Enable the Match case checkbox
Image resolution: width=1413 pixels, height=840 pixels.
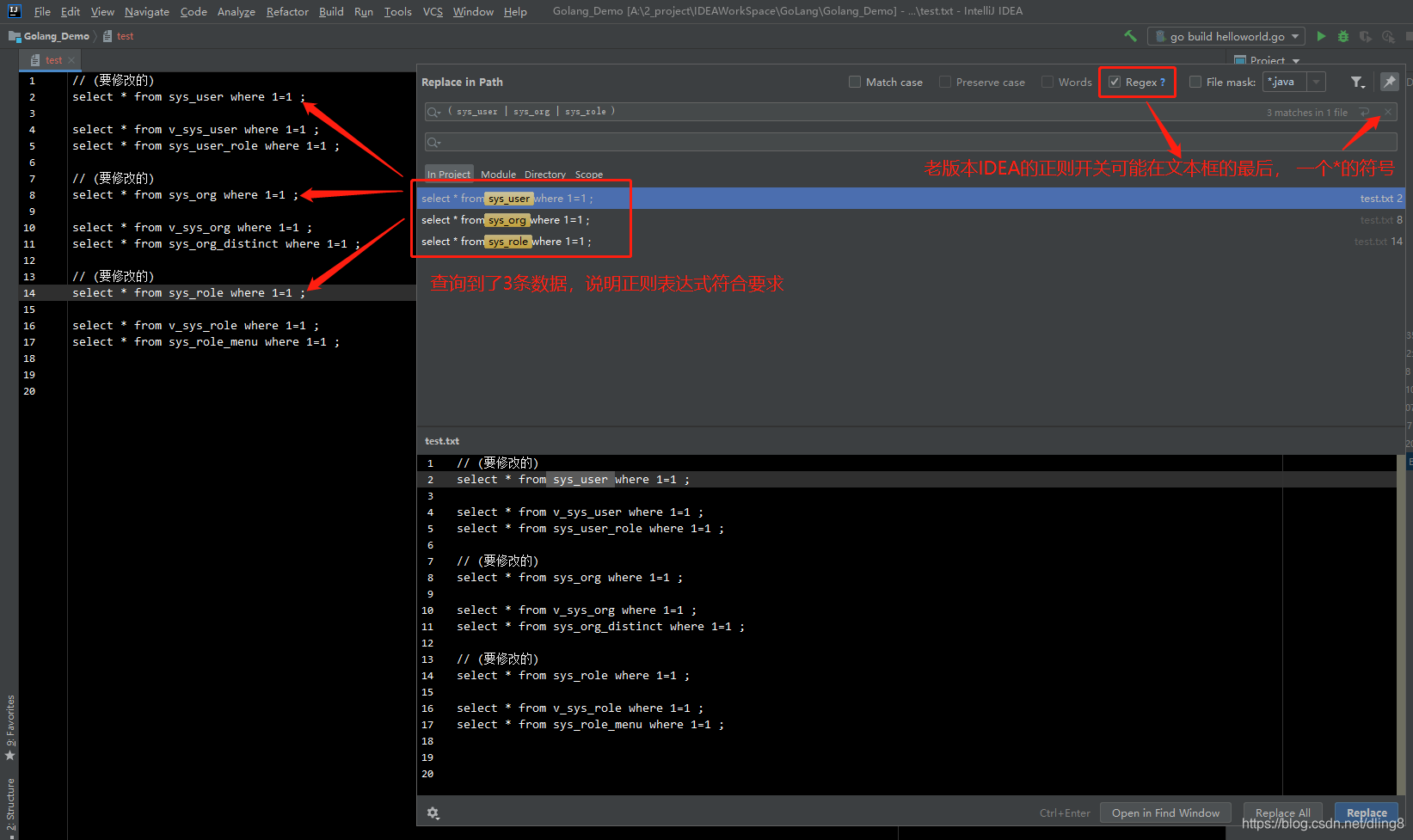(855, 82)
